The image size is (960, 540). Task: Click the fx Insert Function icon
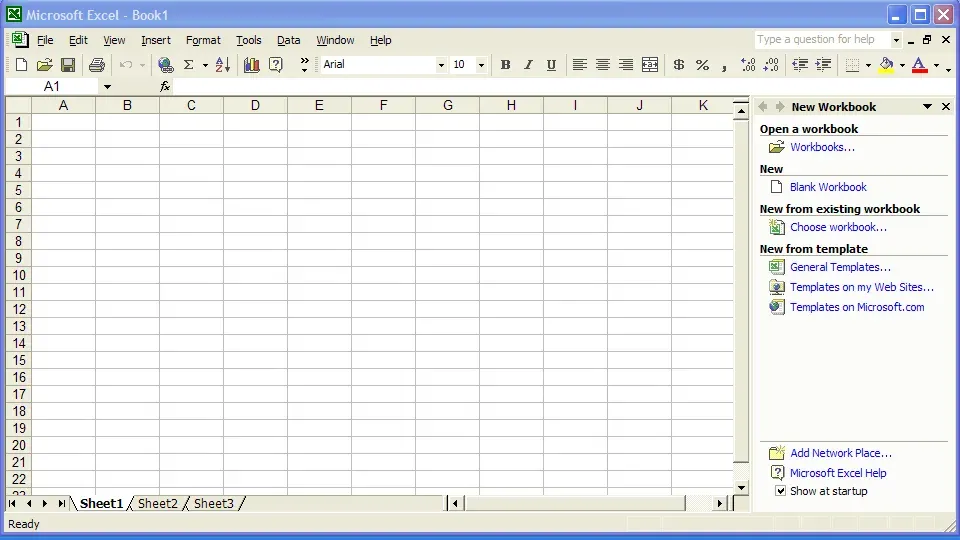165,87
